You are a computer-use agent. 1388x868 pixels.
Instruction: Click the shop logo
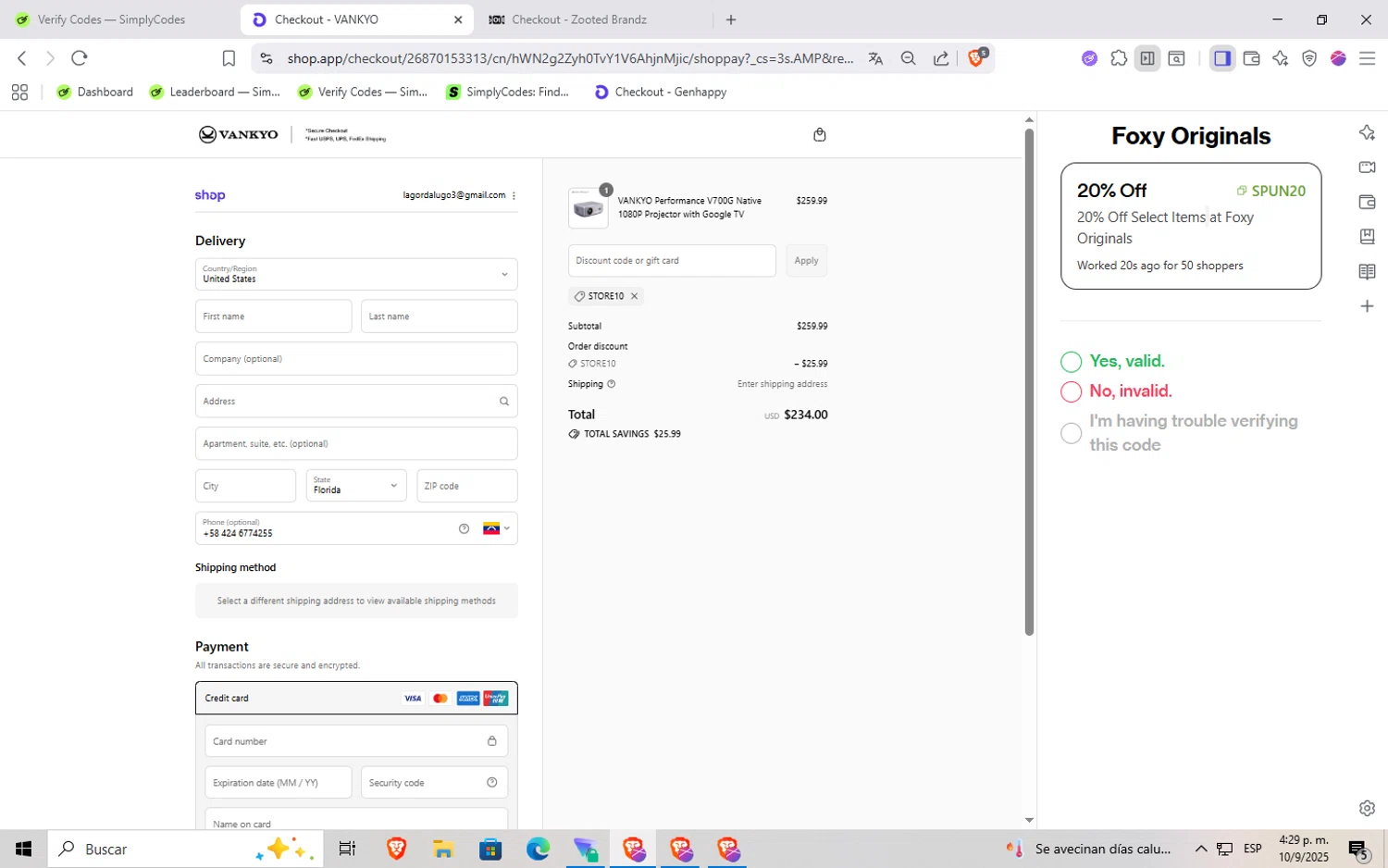pyautogui.click(x=210, y=195)
